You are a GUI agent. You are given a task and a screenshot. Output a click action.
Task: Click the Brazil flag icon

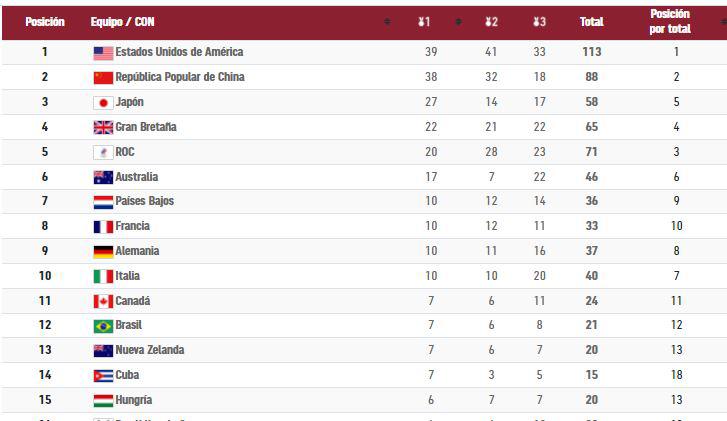(103, 326)
